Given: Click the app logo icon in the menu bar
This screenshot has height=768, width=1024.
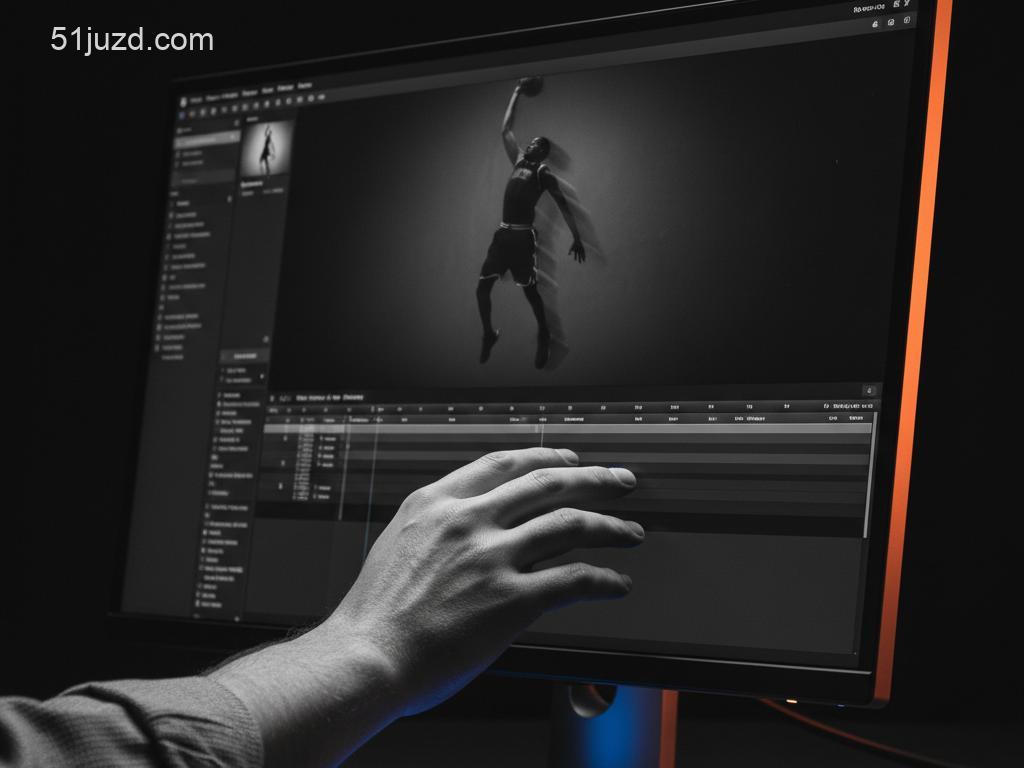Looking at the screenshot, I should (185, 101).
